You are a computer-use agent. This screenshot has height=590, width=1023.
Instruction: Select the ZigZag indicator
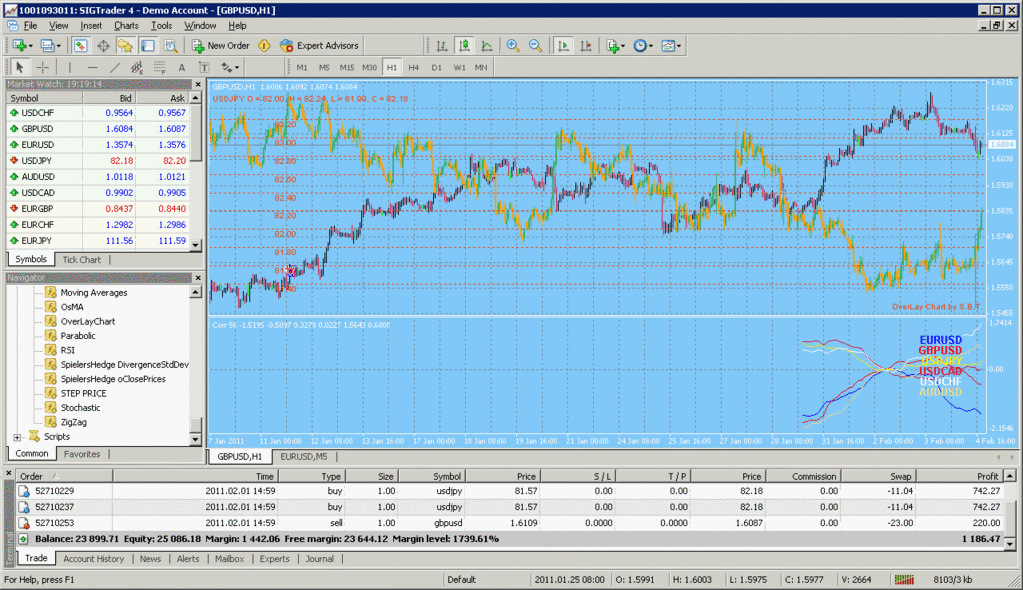[x=74, y=422]
